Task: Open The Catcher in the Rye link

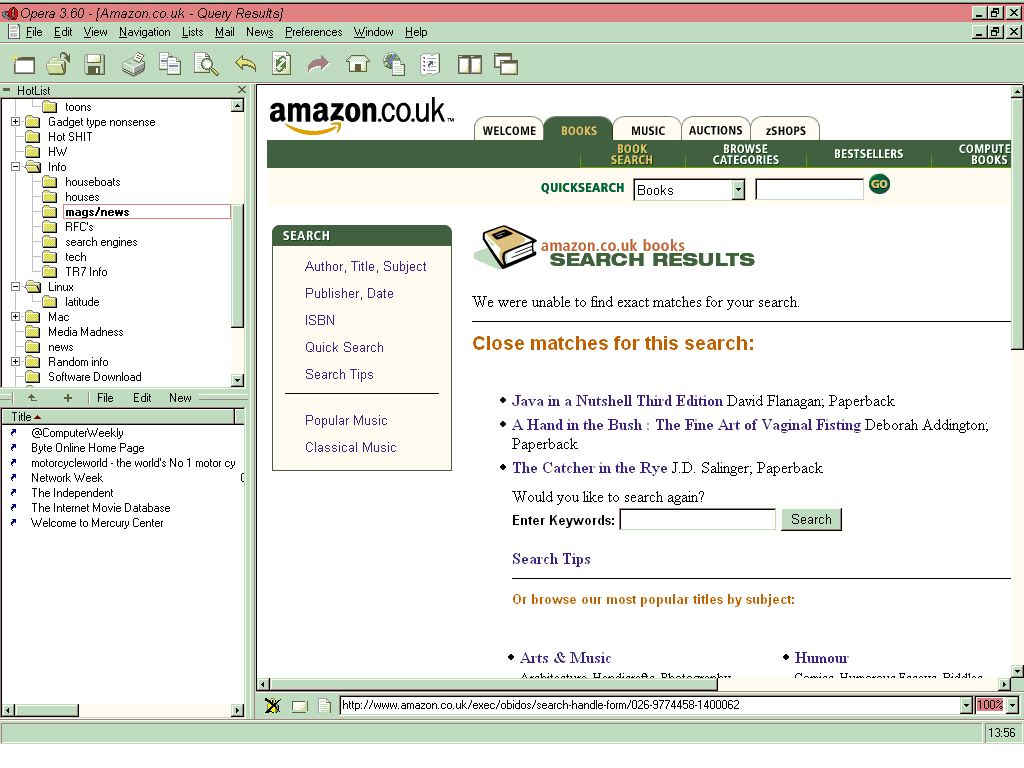Action: 590,468
